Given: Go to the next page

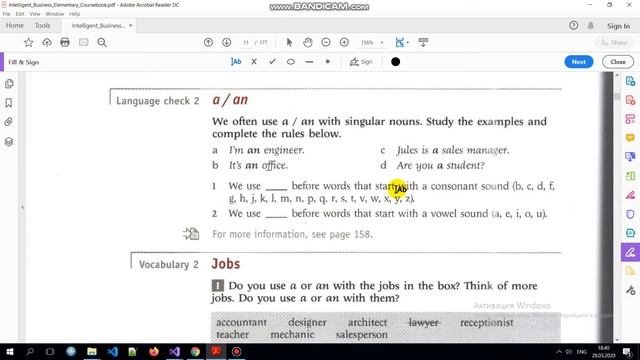Looking at the screenshot, I should (227, 42).
